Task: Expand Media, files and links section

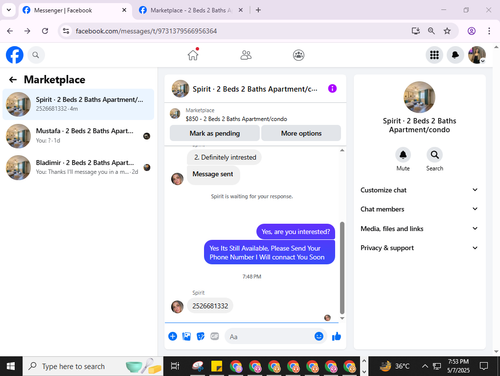Action: pyautogui.click(x=419, y=228)
